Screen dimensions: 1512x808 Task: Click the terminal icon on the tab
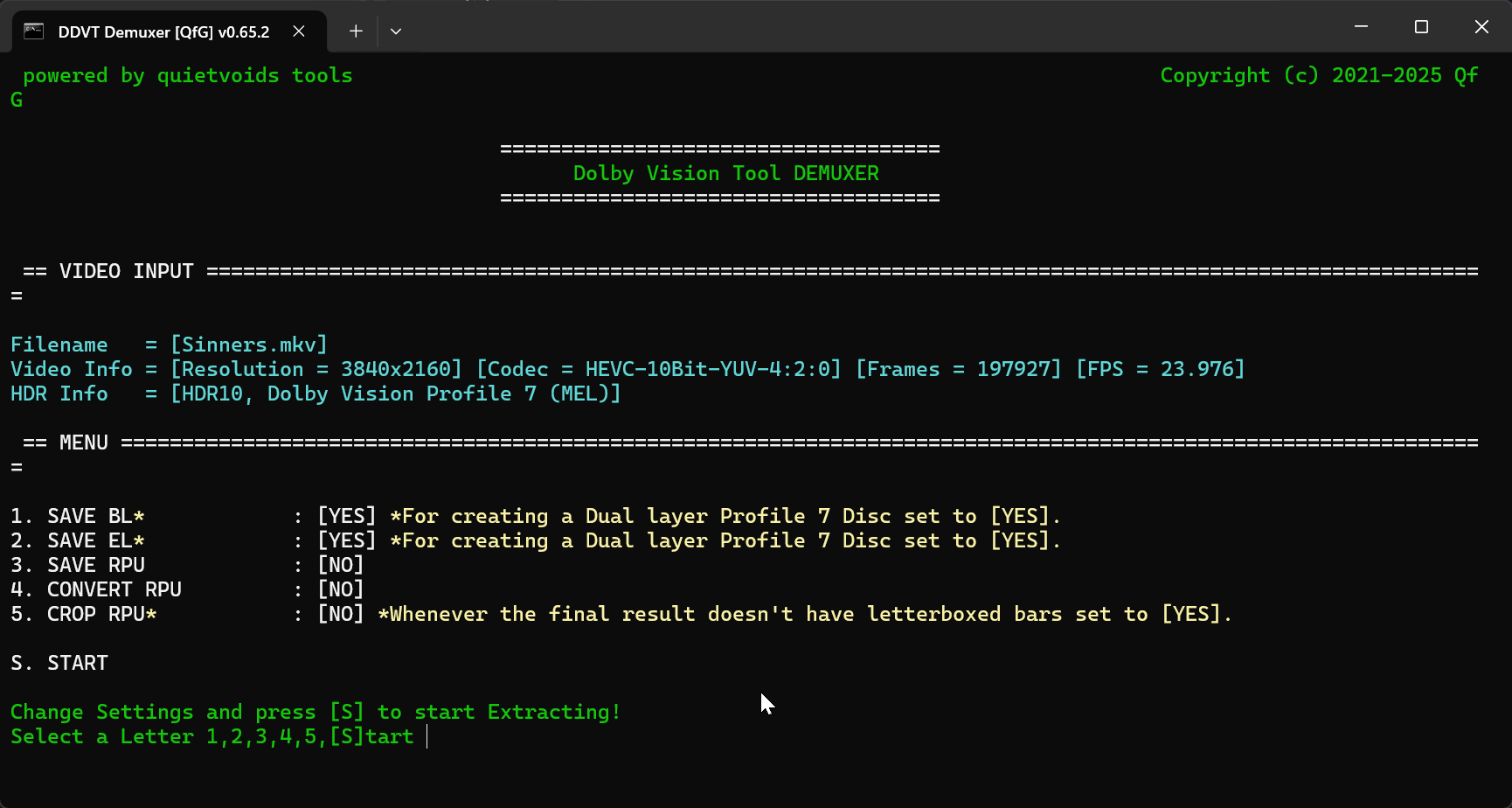[x=33, y=31]
